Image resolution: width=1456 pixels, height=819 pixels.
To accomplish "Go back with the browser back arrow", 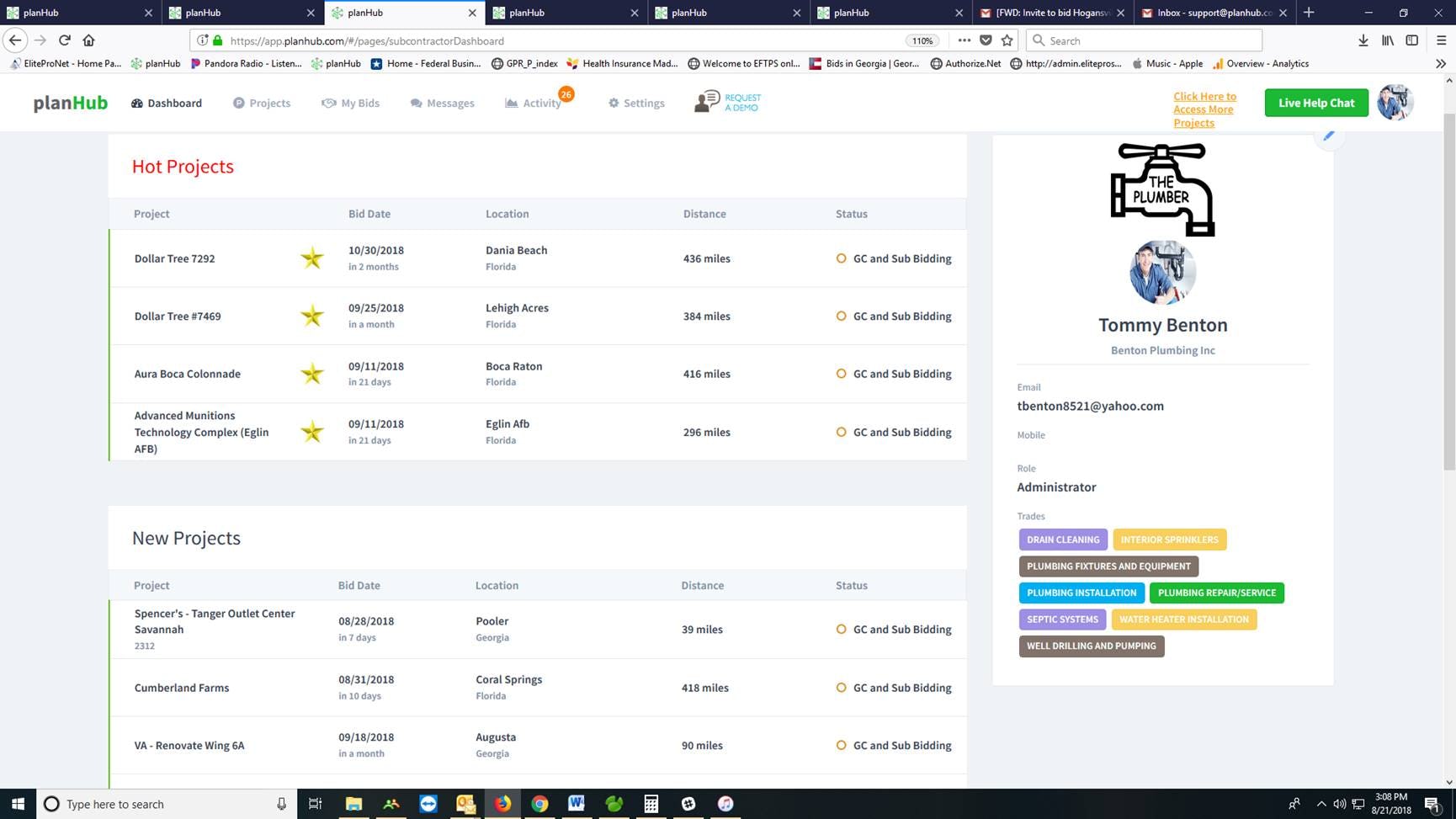I will click(x=15, y=40).
